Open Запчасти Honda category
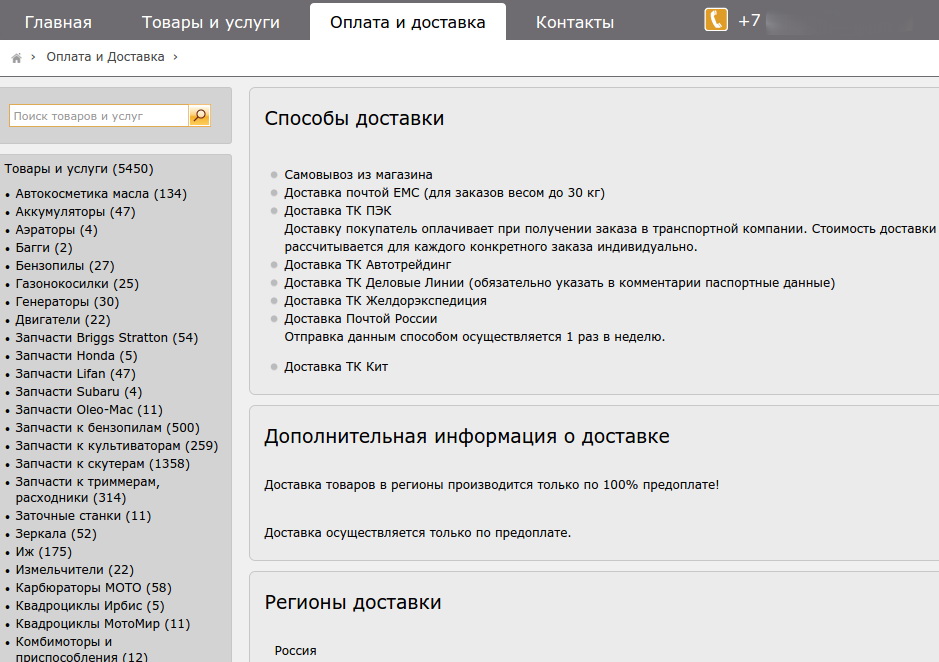The height and width of the screenshot is (662, 939). pyautogui.click(x=76, y=356)
